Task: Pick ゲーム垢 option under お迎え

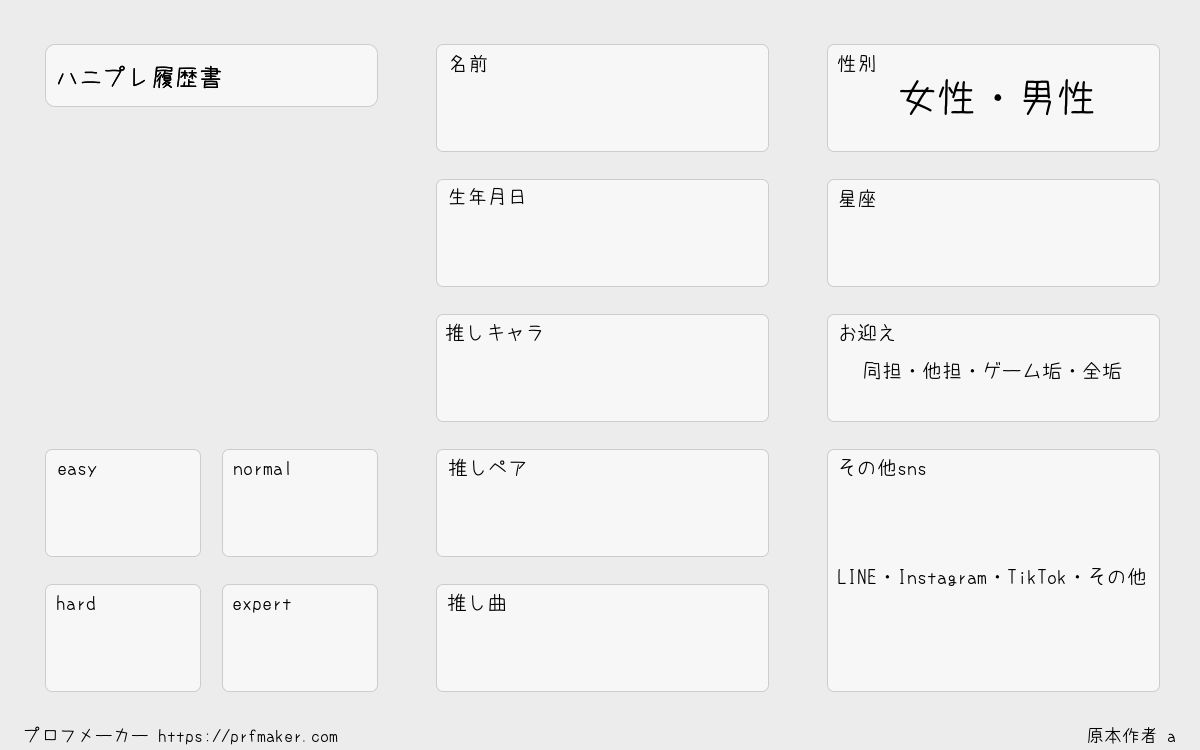Action: point(1022,371)
